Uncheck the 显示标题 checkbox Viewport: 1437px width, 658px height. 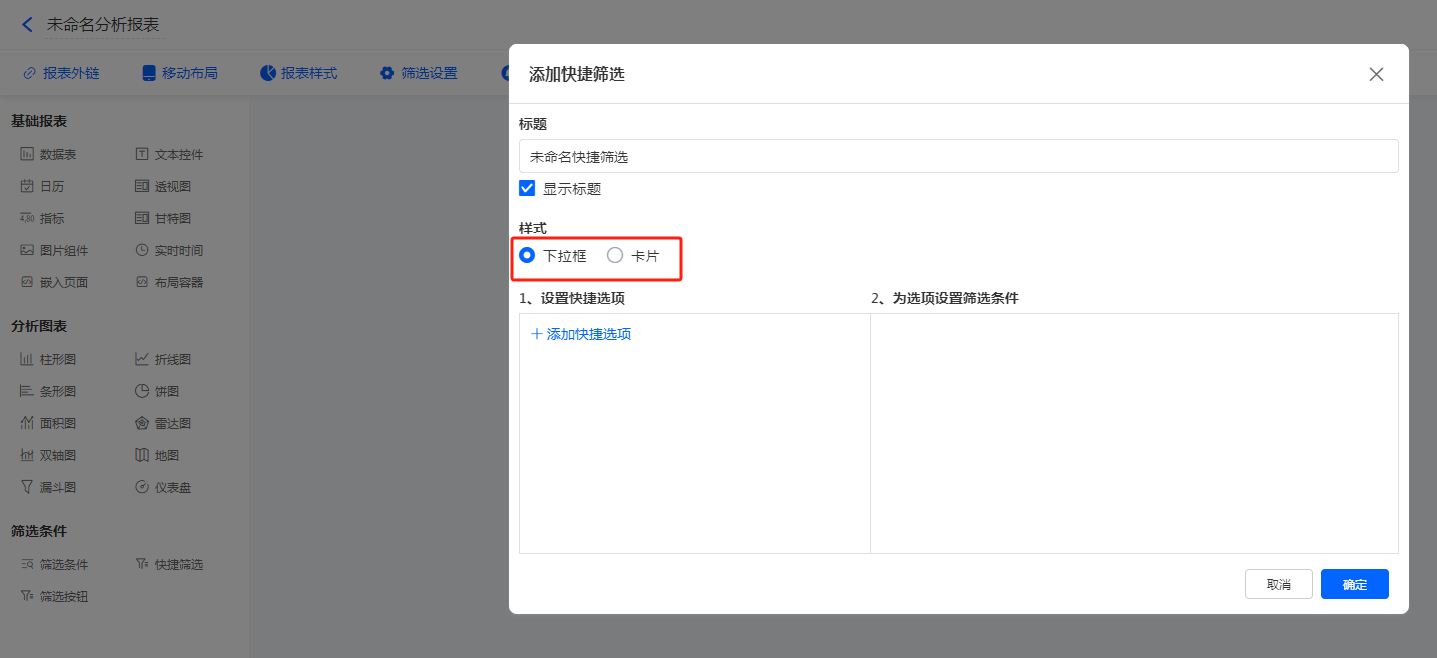point(527,188)
